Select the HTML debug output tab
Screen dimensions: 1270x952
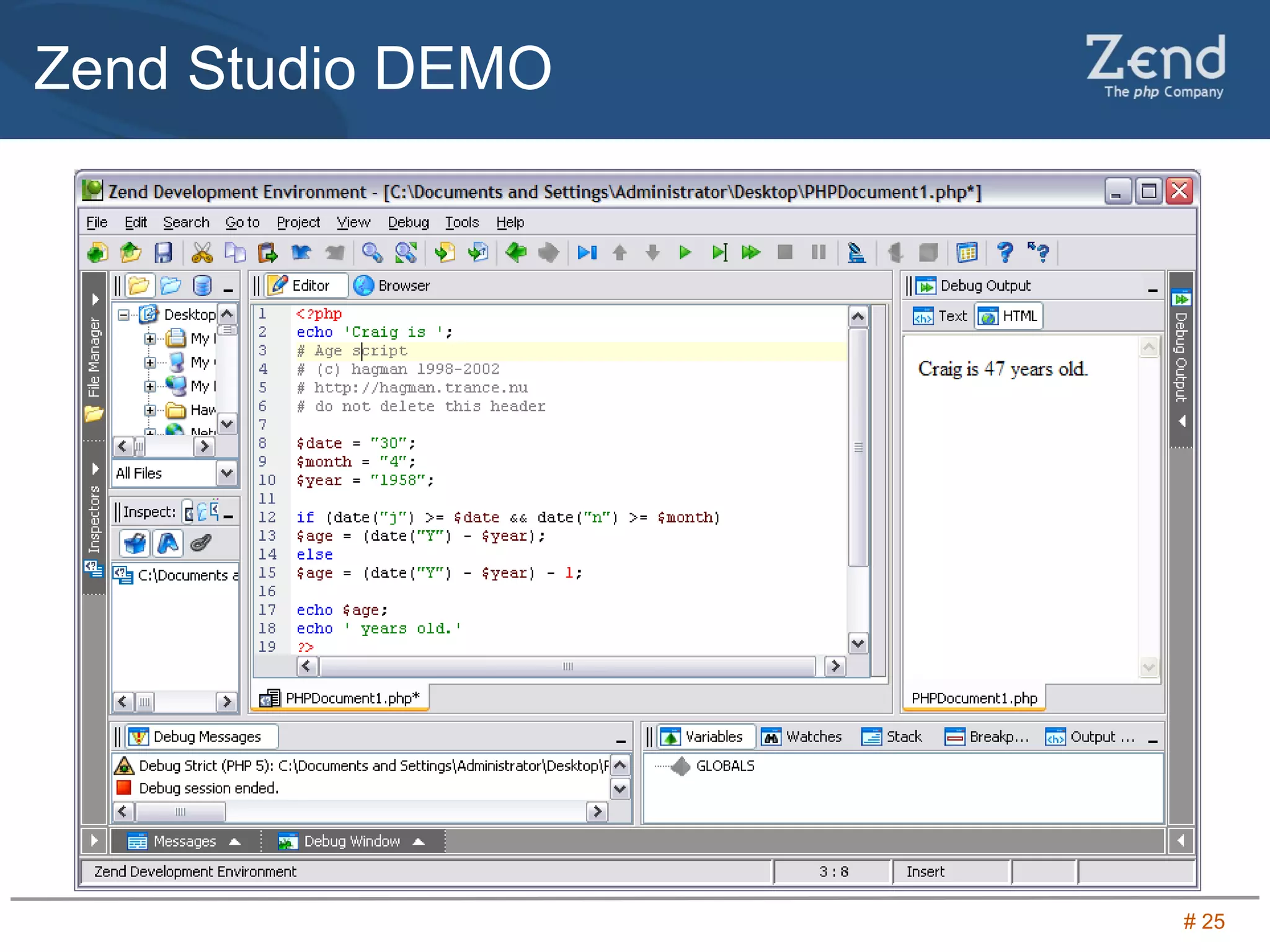coord(1008,316)
